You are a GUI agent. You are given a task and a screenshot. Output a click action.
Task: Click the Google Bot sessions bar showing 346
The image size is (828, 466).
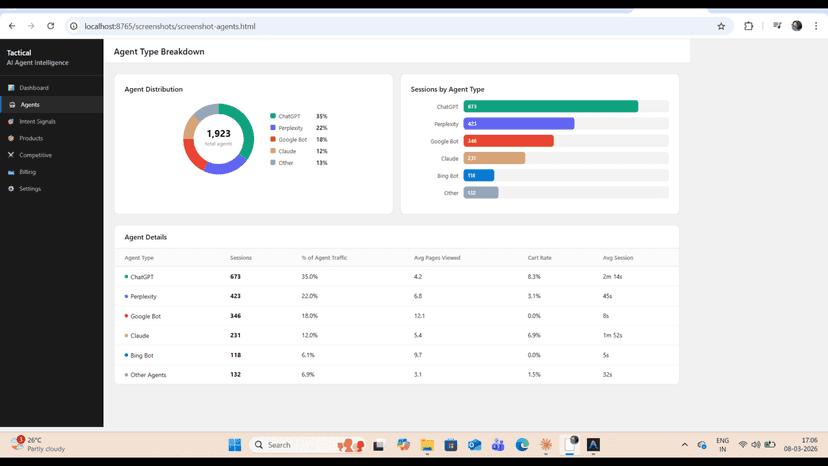[x=509, y=141]
